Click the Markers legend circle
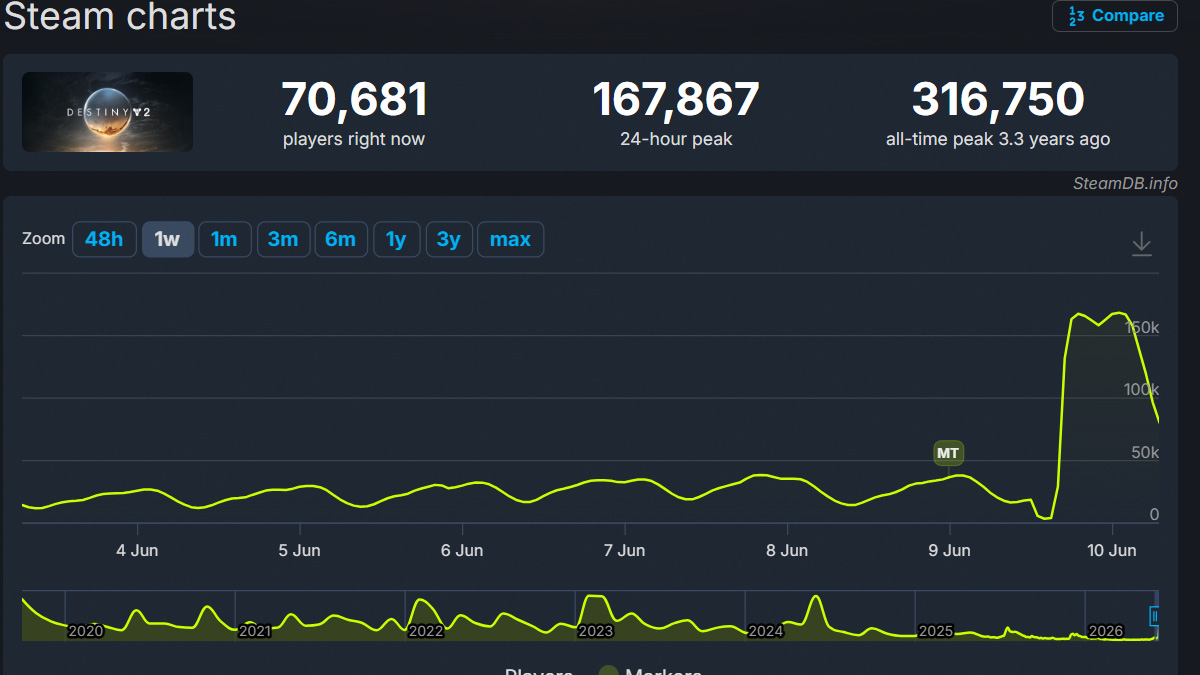 tap(608, 671)
